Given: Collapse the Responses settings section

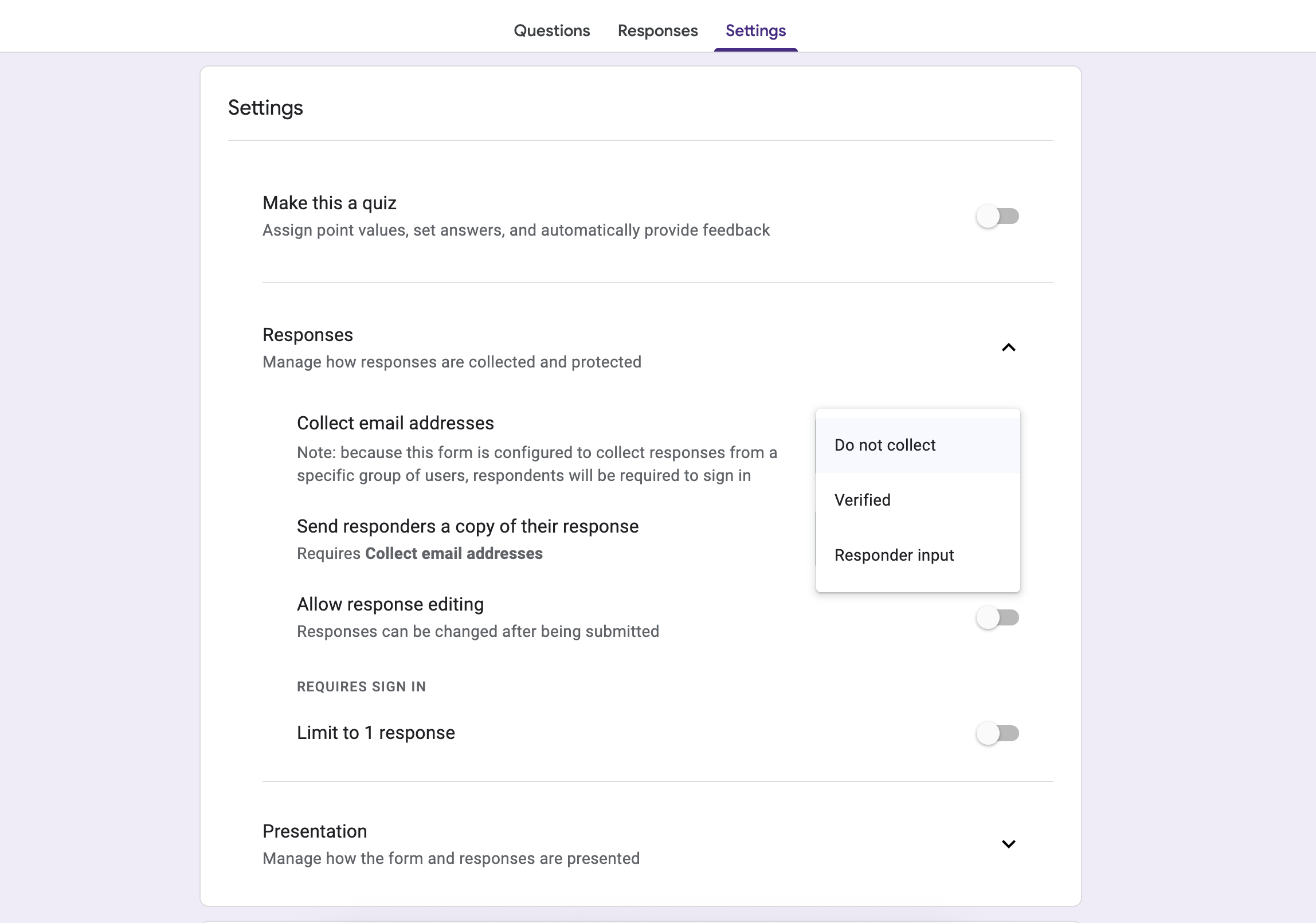Looking at the screenshot, I should coord(1008,347).
